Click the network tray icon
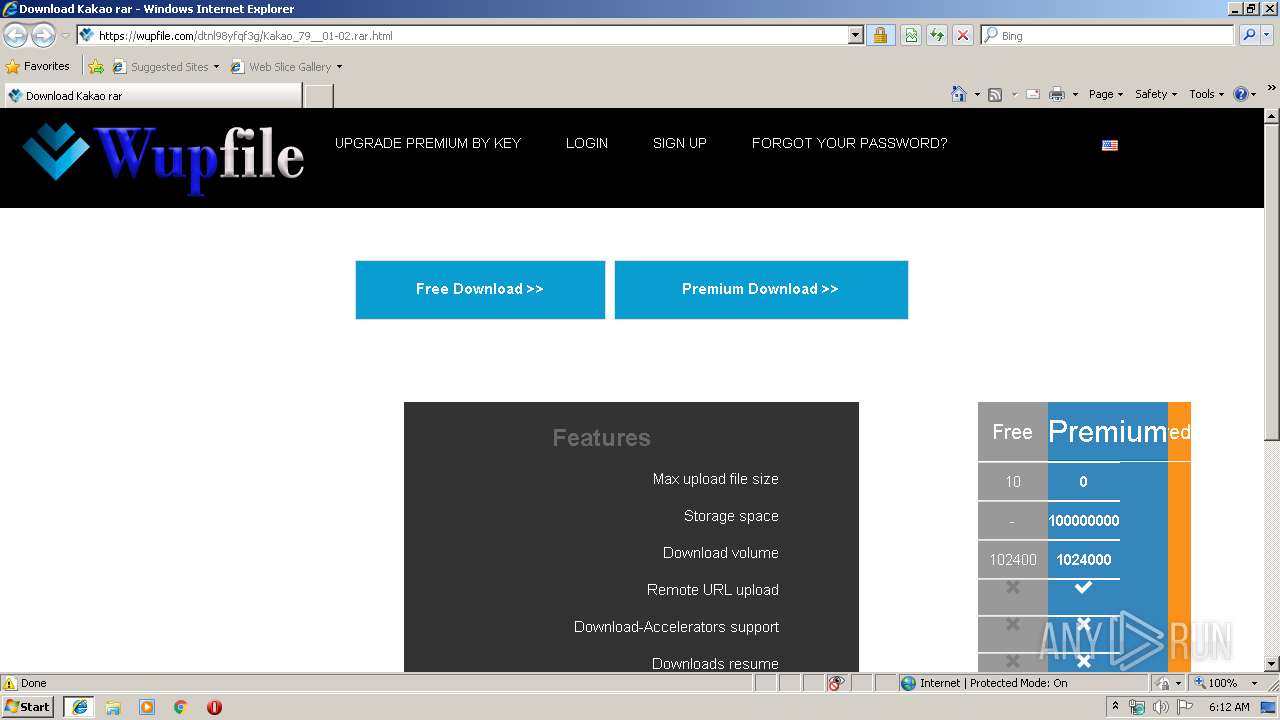 [1137, 707]
